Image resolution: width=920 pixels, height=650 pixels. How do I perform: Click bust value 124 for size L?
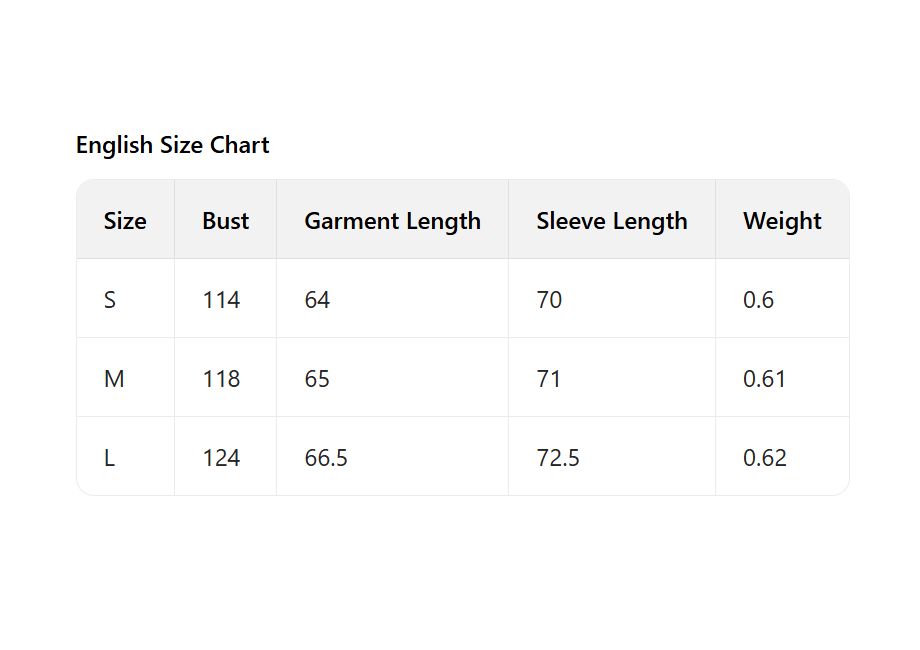[x=221, y=458]
